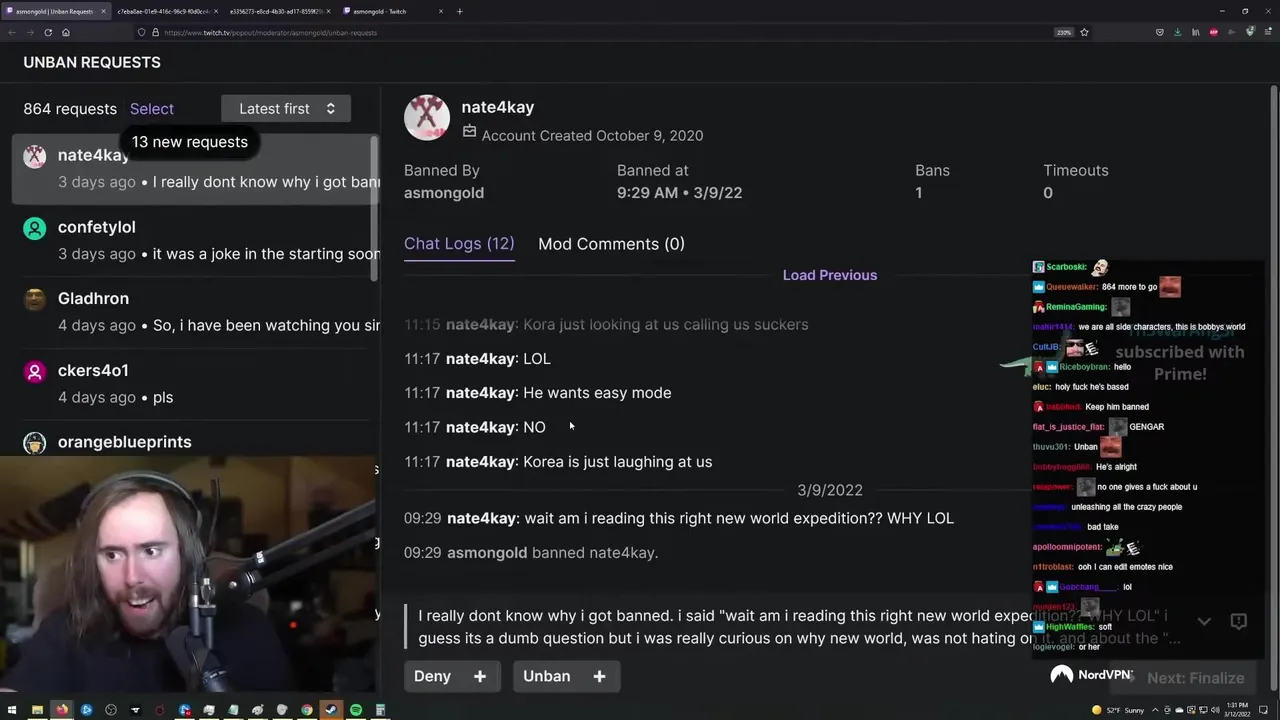1280x720 pixels.
Task: Click the Chrome icon in taskbar
Action: point(307,710)
